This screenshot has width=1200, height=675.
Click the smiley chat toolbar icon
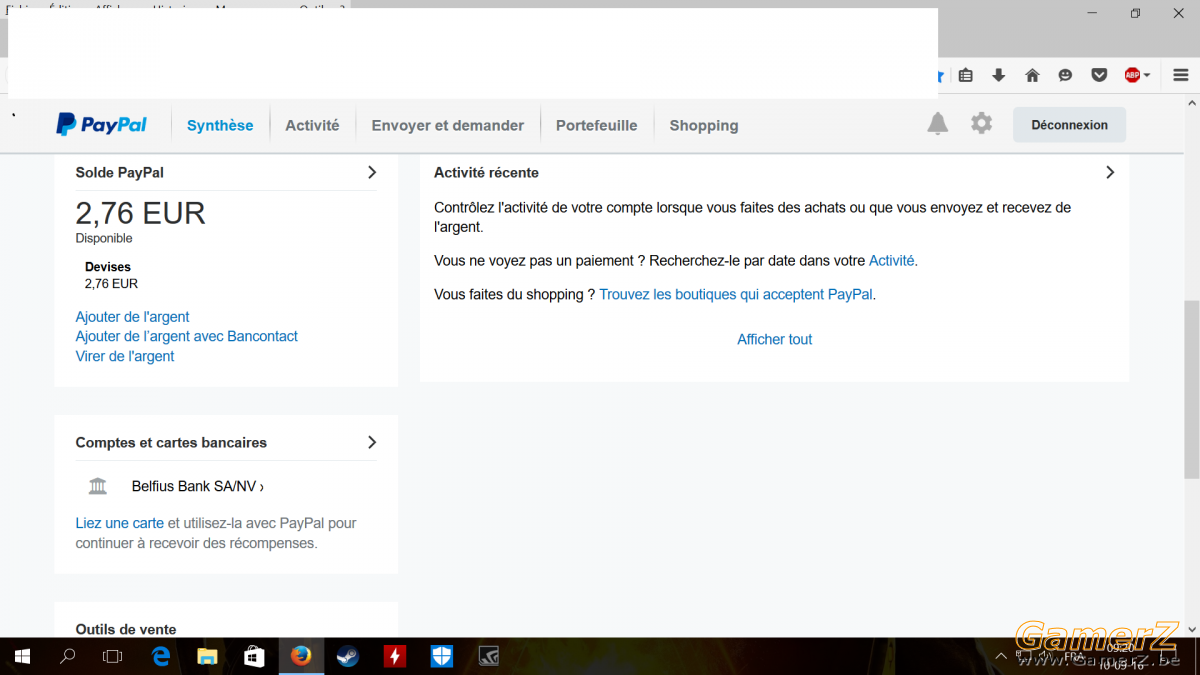pyautogui.click(x=1065, y=75)
